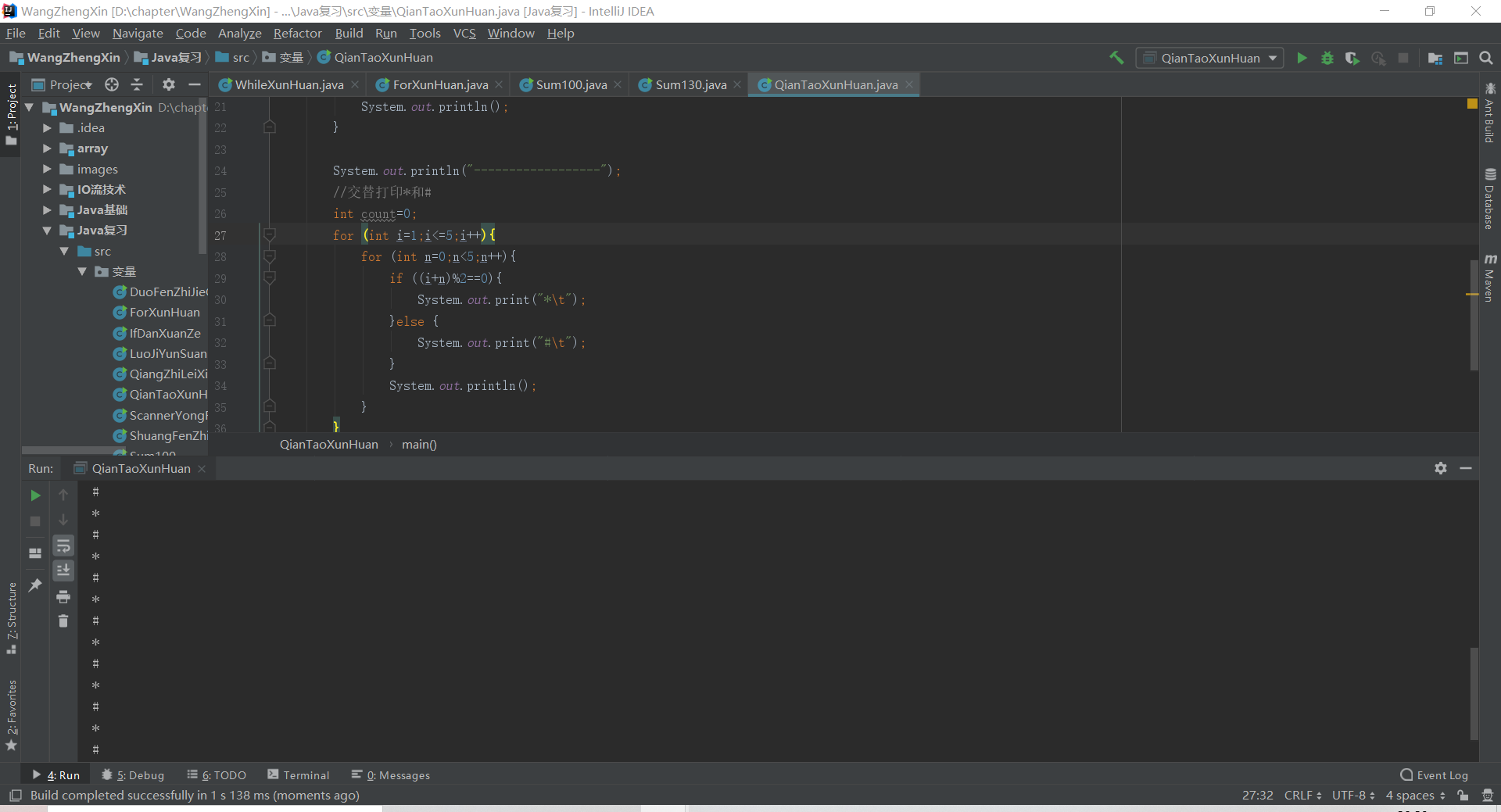Expand the images folder
1501x812 pixels.
(47, 169)
